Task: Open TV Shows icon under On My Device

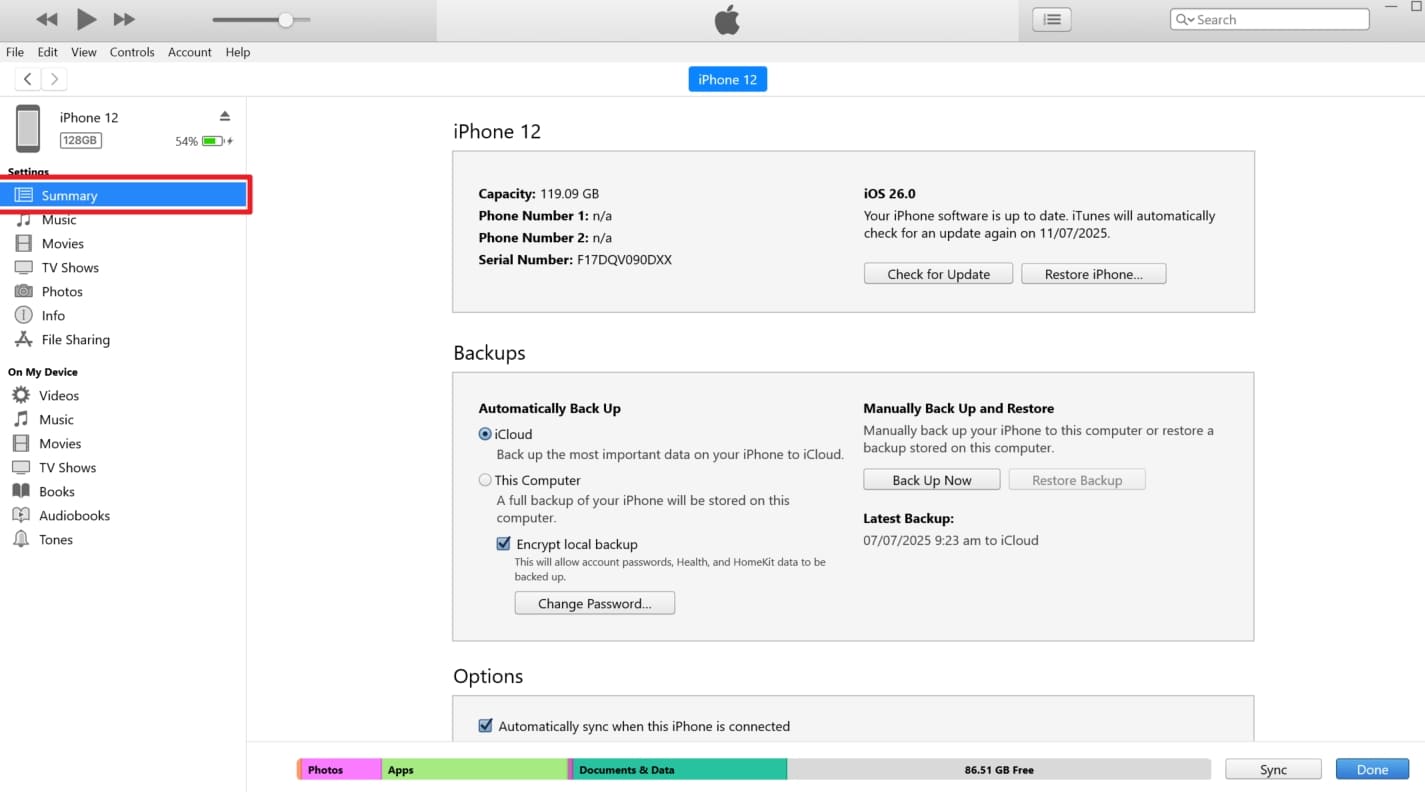Action: click(x=21, y=467)
